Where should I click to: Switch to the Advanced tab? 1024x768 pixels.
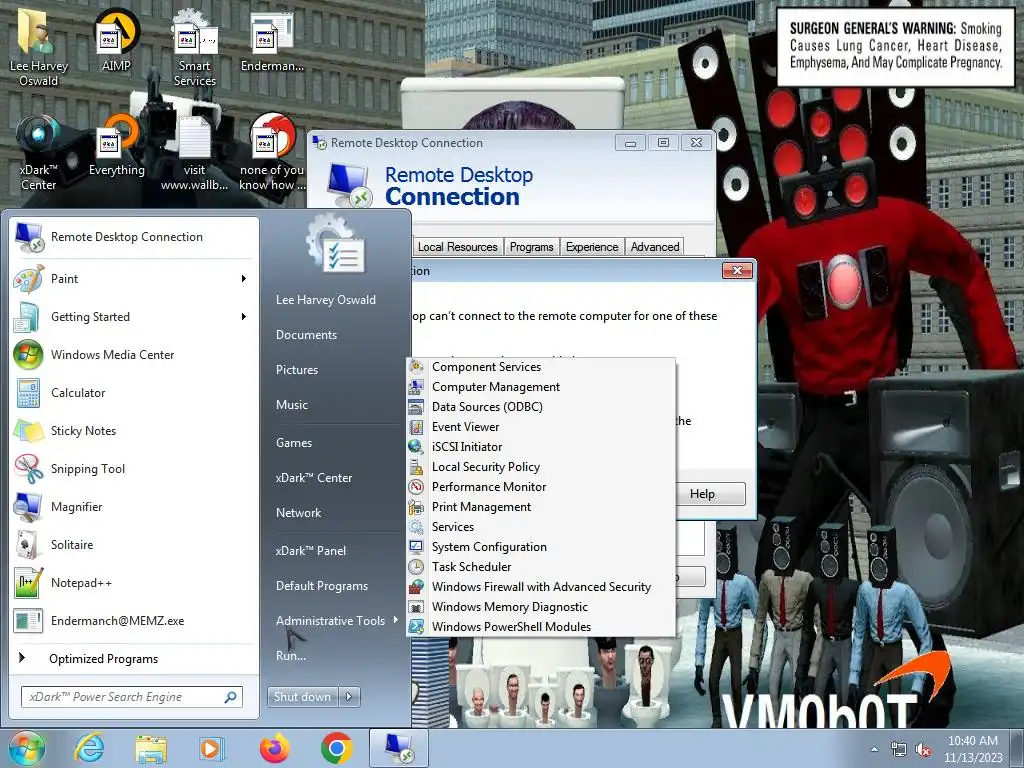[655, 247]
